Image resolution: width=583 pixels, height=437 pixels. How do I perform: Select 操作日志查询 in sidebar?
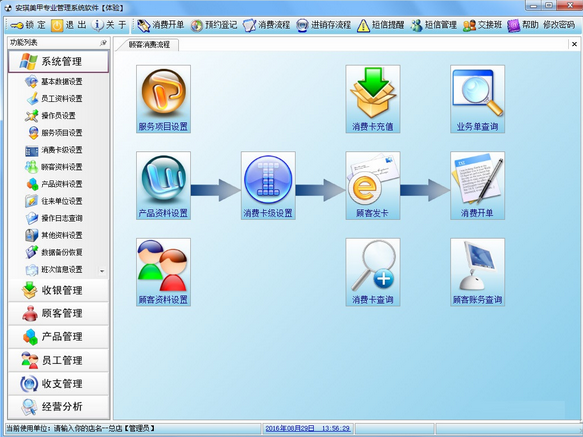pos(54,218)
